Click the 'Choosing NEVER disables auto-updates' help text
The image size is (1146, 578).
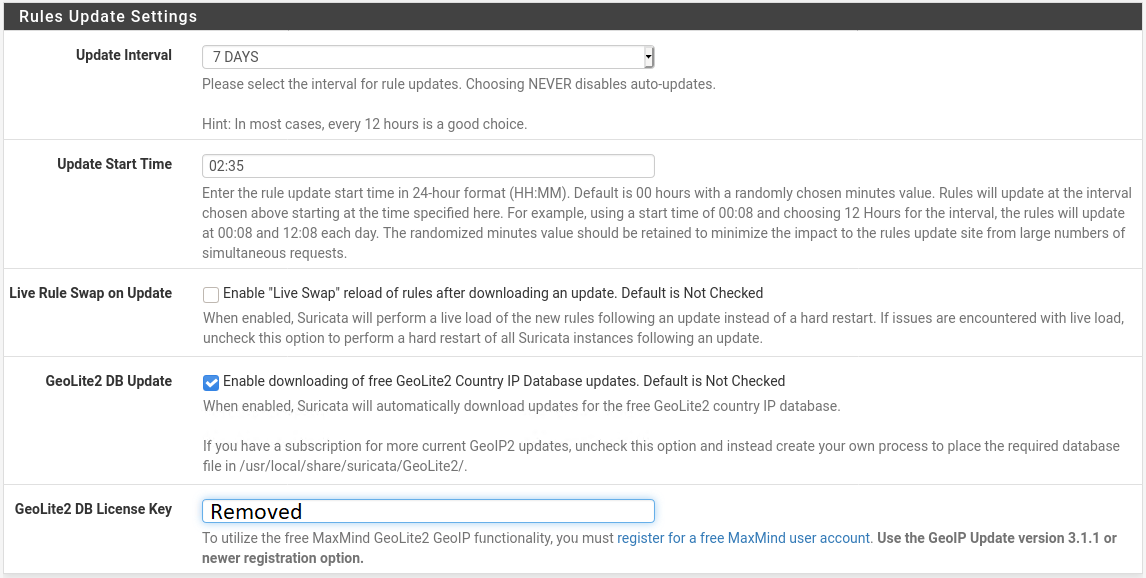pos(592,84)
